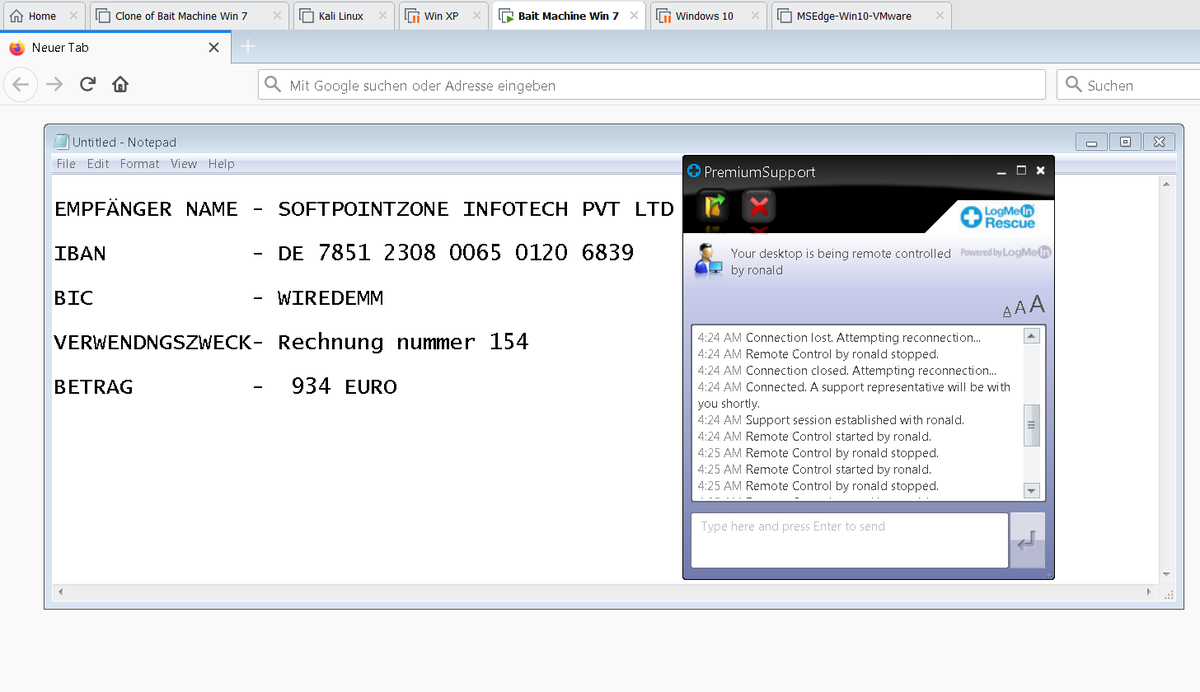Click the chat log scrollbar thumb

(1032, 424)
